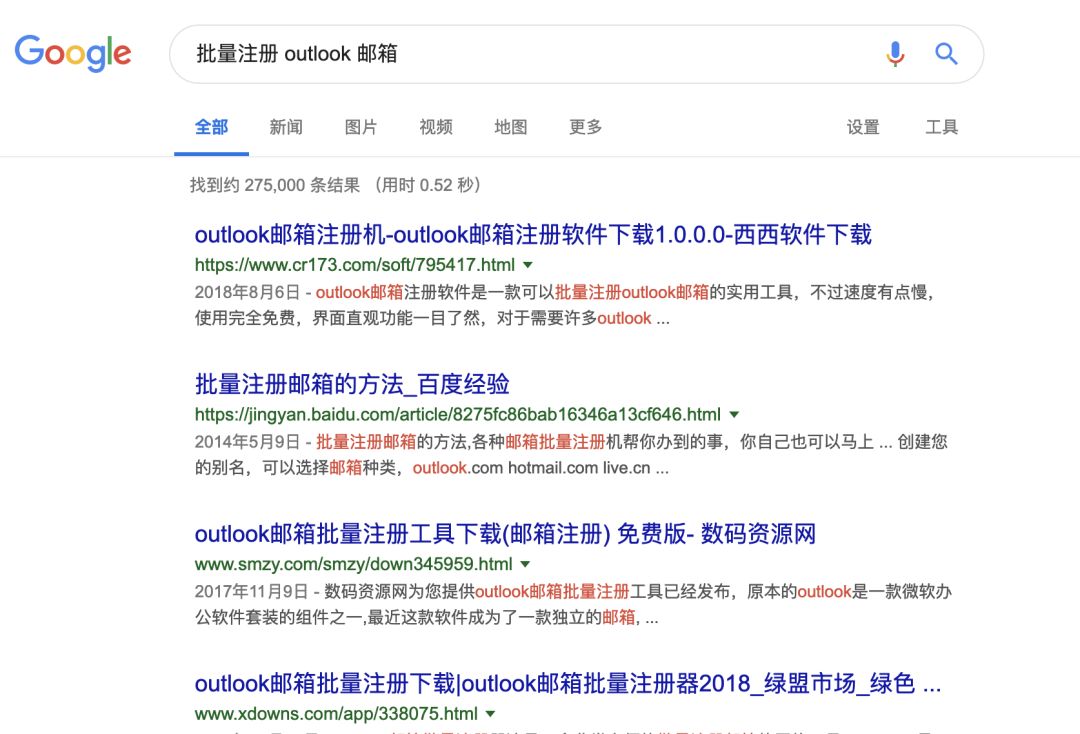1080x734 pixels.
Task: Switch to the 新闻 tab
Action: click(286, 127)
